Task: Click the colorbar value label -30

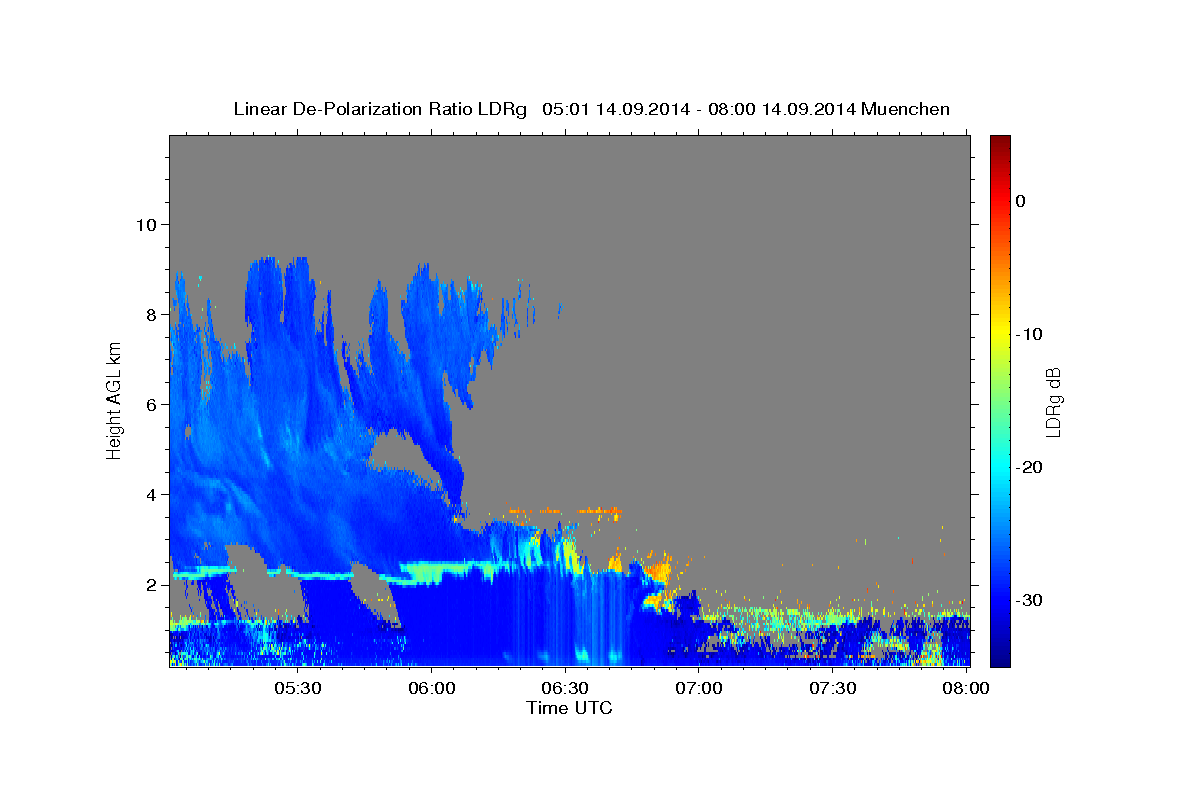Action: coord(1029,600)
